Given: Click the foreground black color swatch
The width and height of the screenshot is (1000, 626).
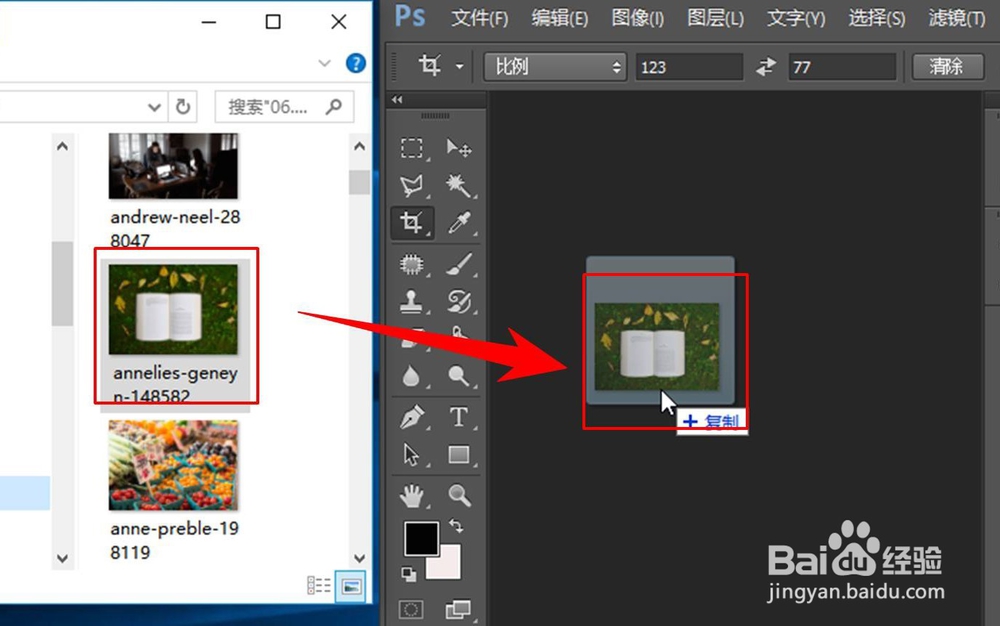Looking at the screenshot, I should pyautogui.click(x=421, y=539).
